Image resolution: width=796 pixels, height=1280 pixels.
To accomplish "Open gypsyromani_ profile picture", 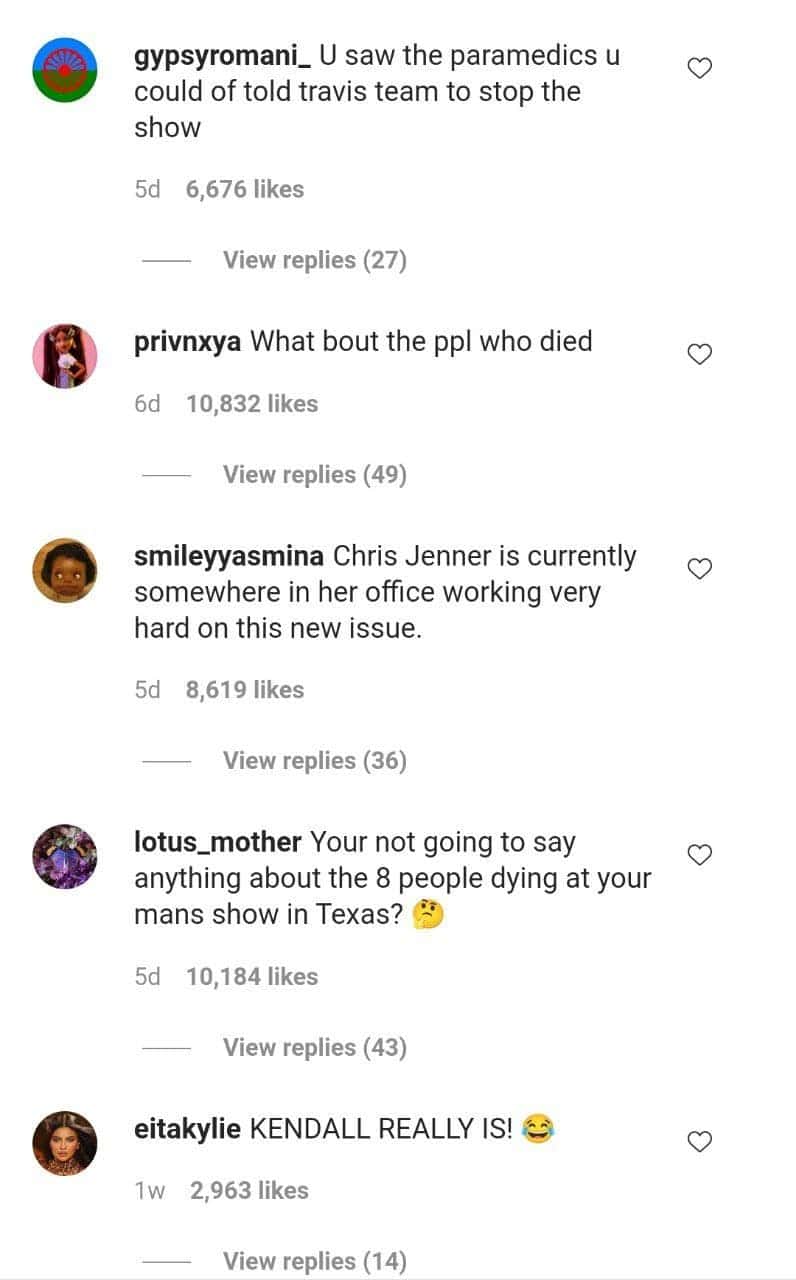I will (x=65, y=70).
